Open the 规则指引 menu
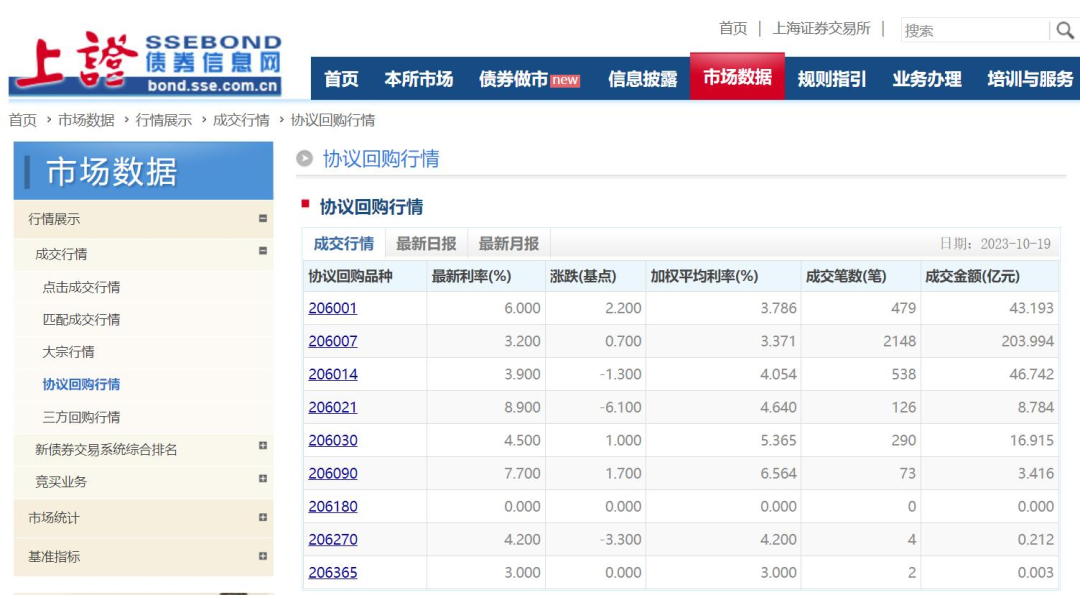1080x595 pixels. (x=831, y=79)
